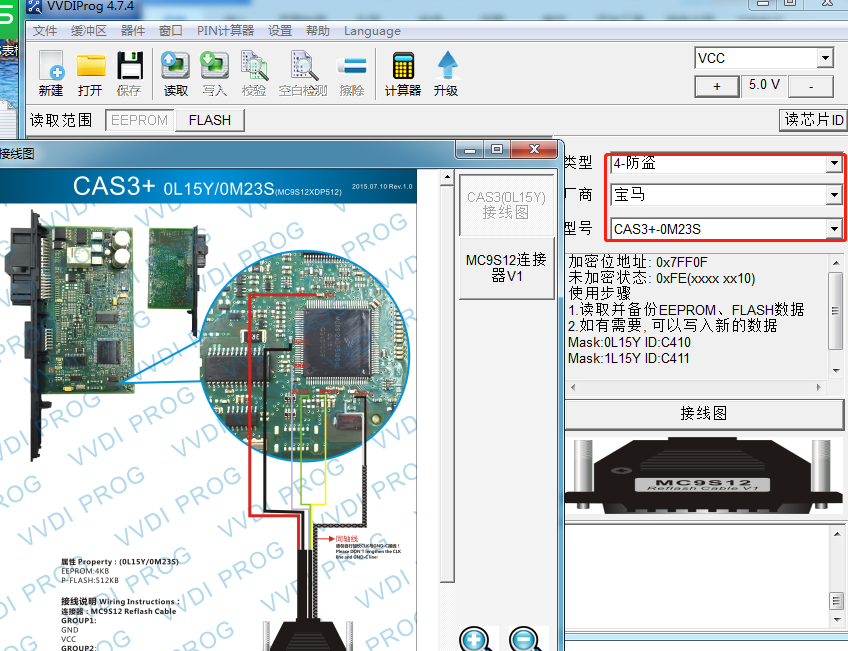Click the 读芯片ID button

[813, 119]
